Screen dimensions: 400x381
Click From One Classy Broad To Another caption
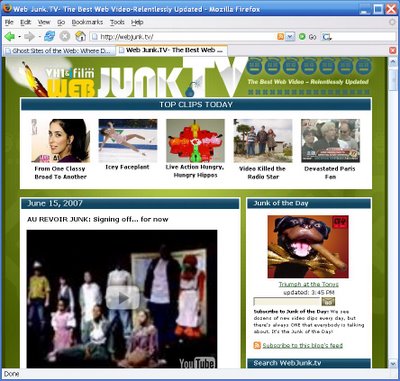point(60,173)
